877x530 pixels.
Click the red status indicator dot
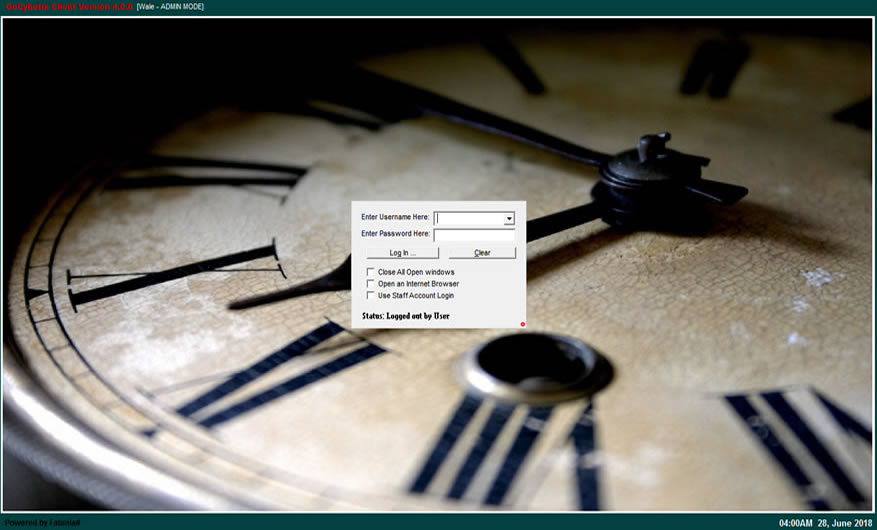point(522,324)
